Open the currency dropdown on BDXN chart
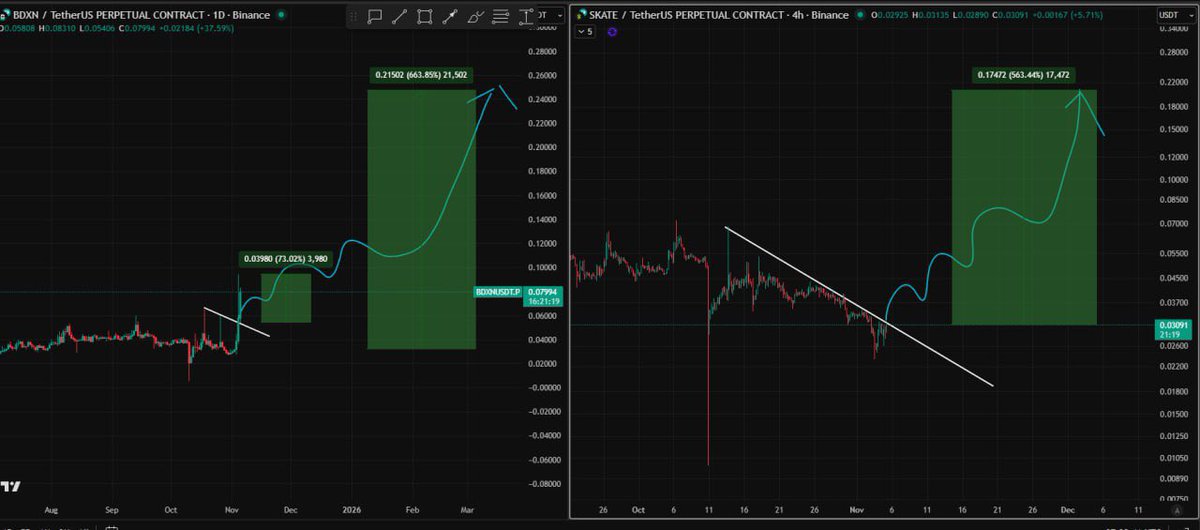The image size is (1200, 530). pyautogui.click(x=551, y=15)
